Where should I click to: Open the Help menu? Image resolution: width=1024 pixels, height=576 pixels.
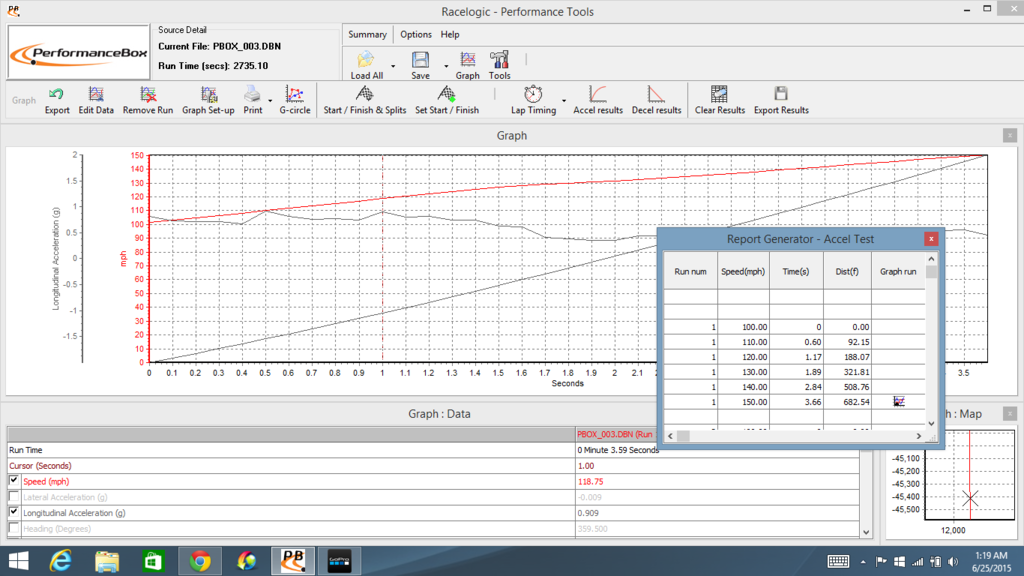click(450, 35)
